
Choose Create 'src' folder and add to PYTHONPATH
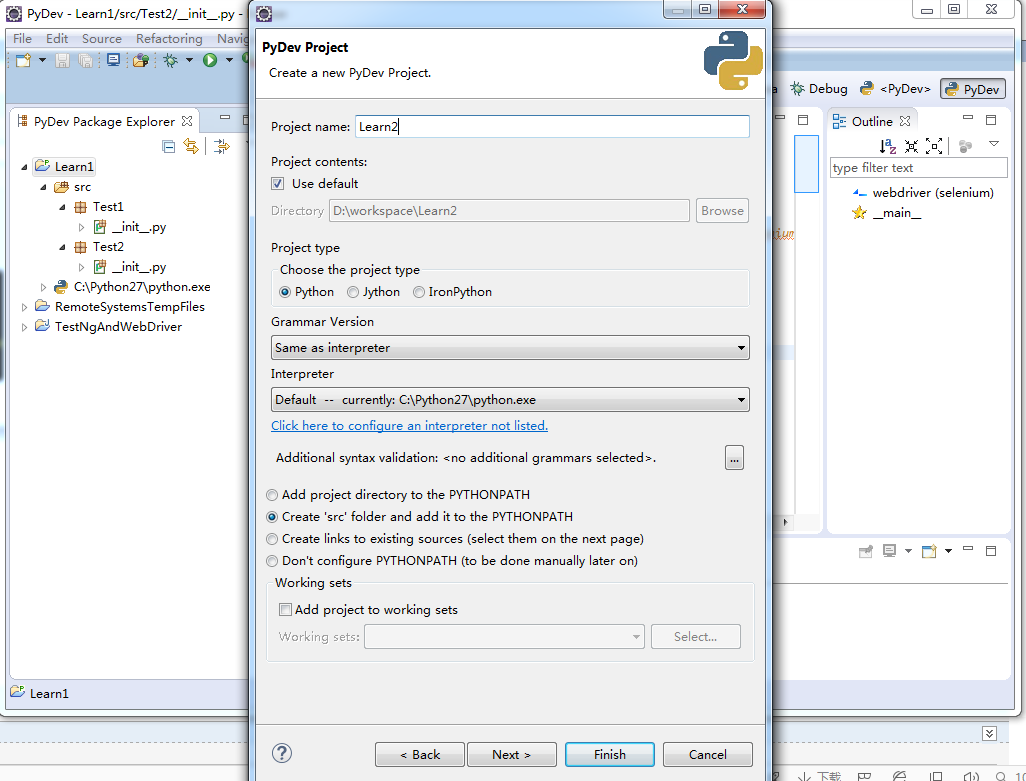[272, 517]
